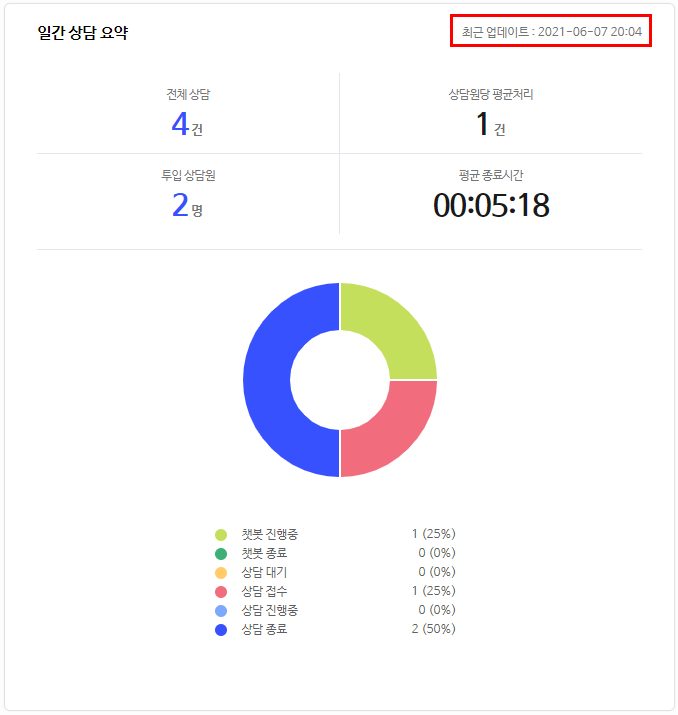Click the 일간 상담 요약 title
The image size is (678, 715).
(x=83, y=33)
